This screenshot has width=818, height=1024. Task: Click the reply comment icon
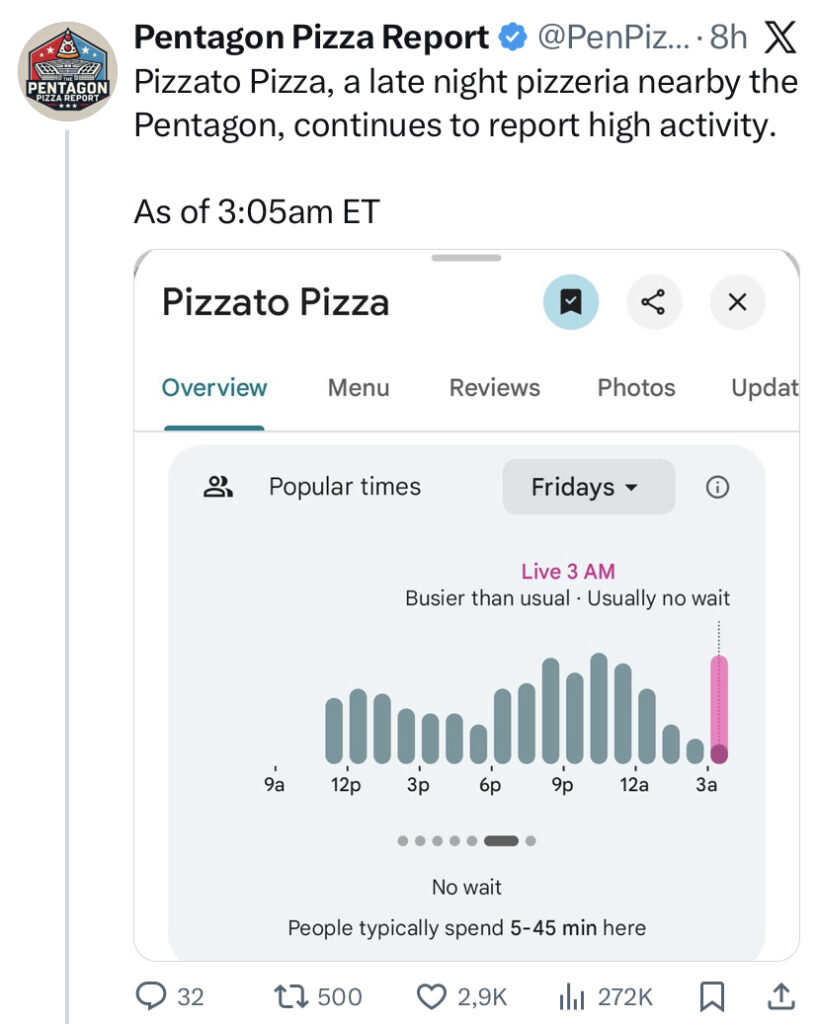pos(150,996)
